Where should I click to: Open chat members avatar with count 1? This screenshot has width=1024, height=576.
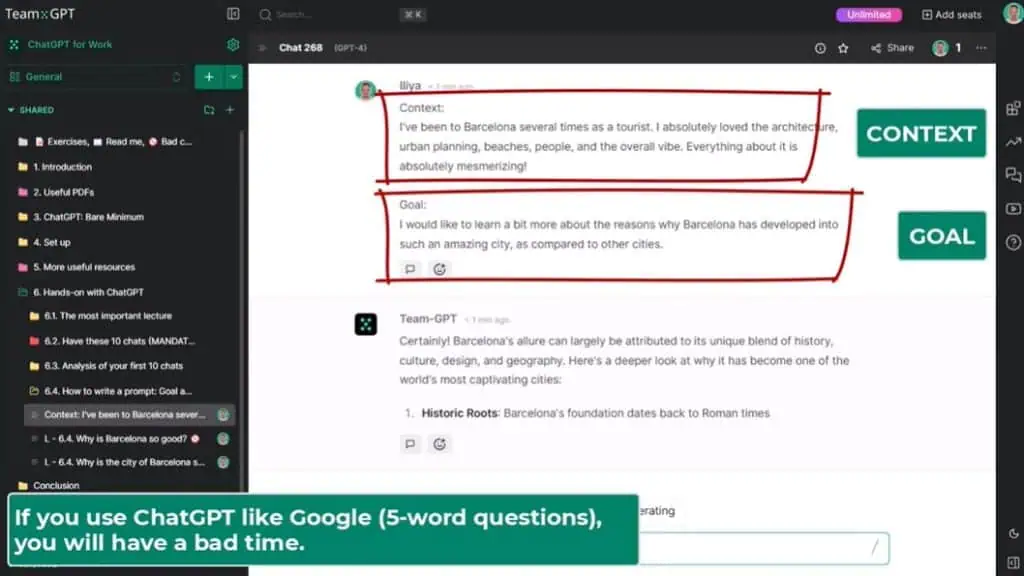pyautogui.click(x=947, y=48)
